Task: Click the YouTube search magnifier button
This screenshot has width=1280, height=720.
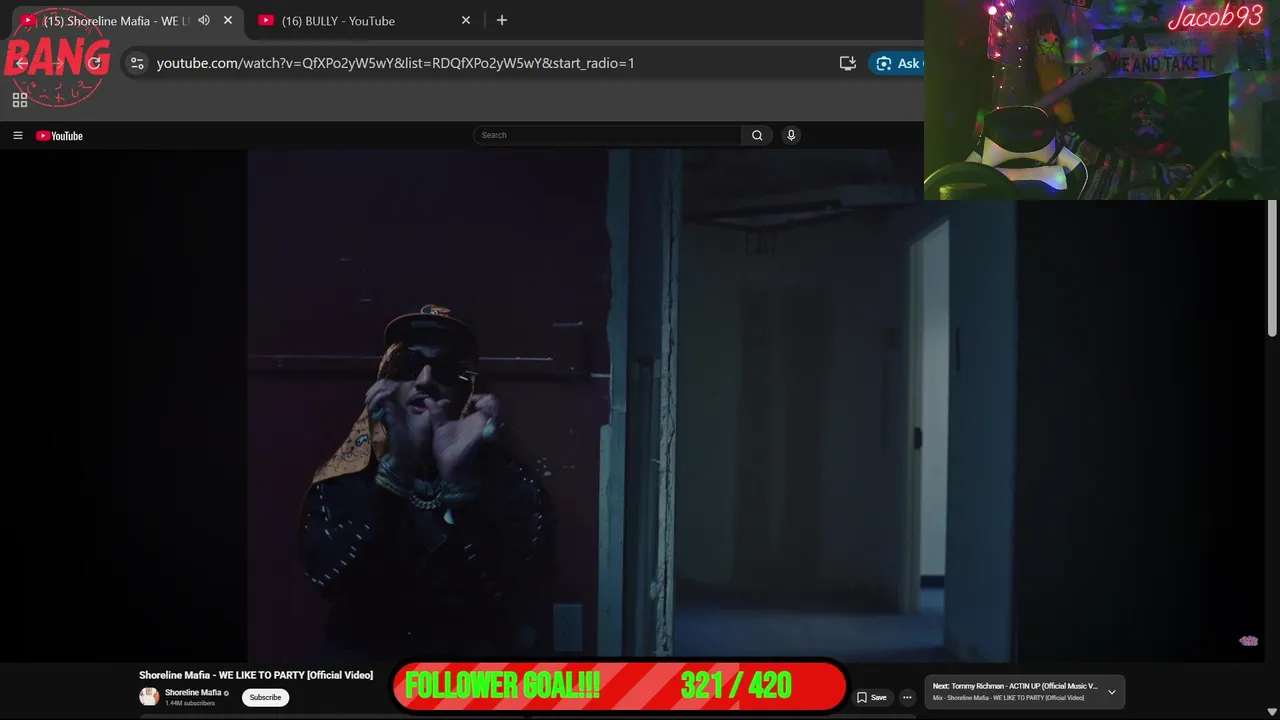Action: [x=757, y=135]
